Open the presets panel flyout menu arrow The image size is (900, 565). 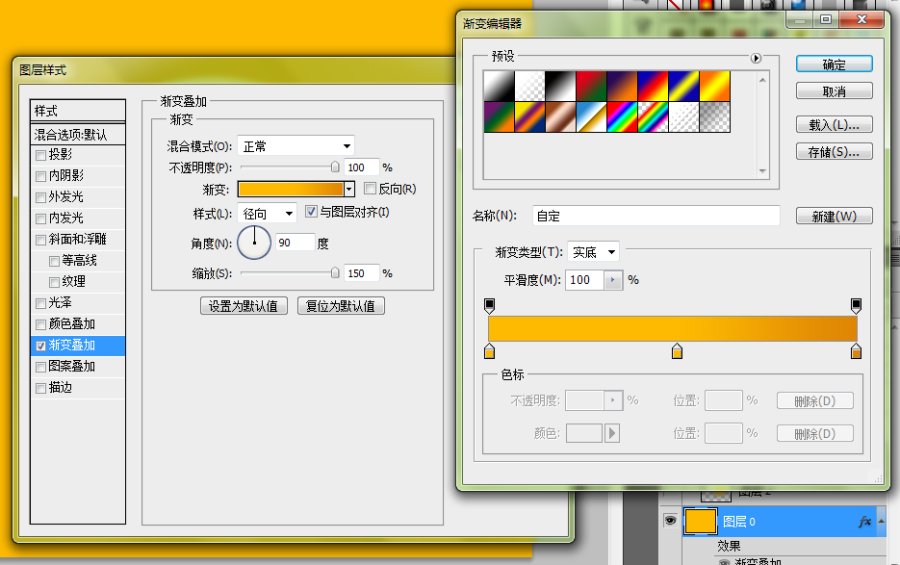coord(756,59)
